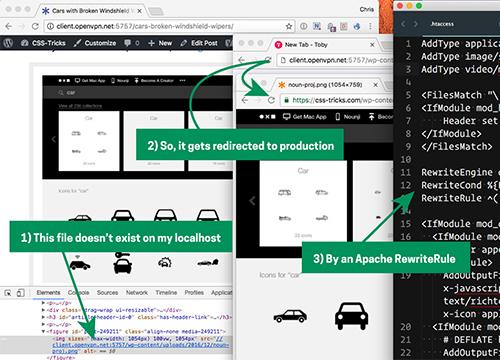This screenshot has height=360, width=500.
Task: Expand the div drag-wrap ui-resizable node
Action: tap(43, 310)
